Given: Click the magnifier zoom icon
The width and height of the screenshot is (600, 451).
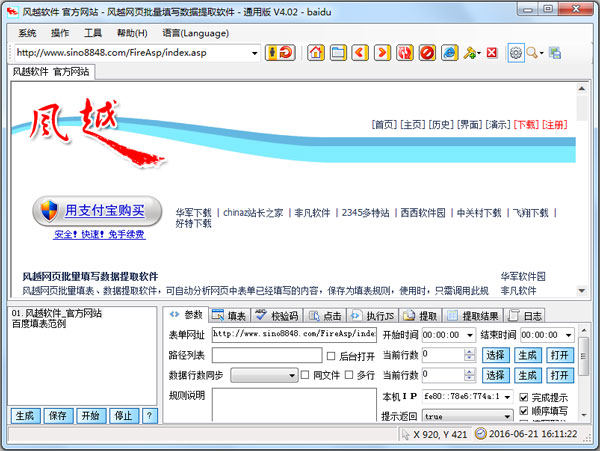Looking at the screenshot, I should click(x=533, y=52).
